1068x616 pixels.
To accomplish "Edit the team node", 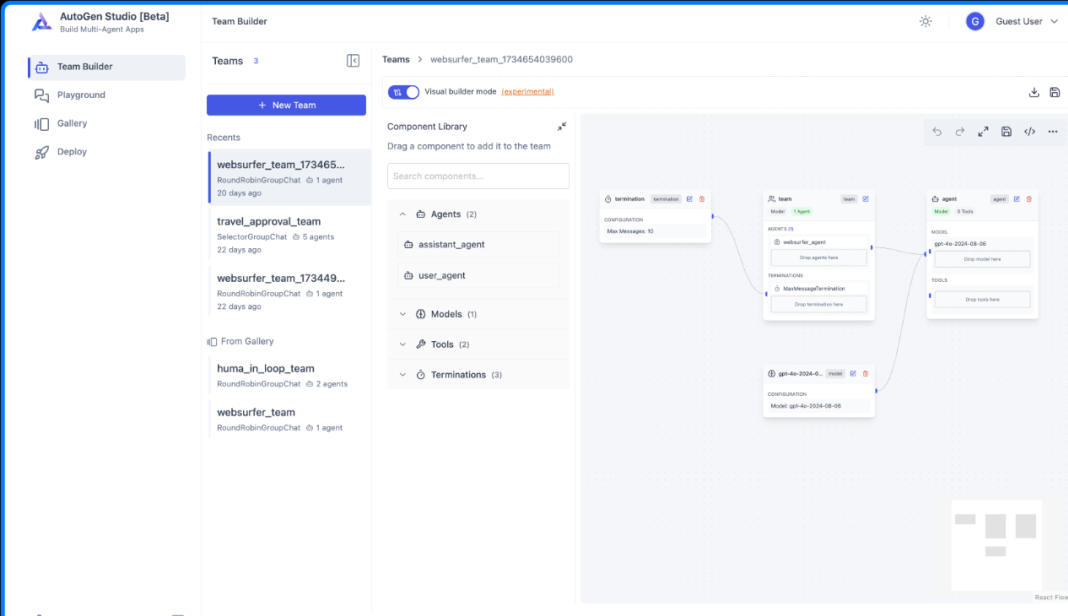I will (866, 199).
